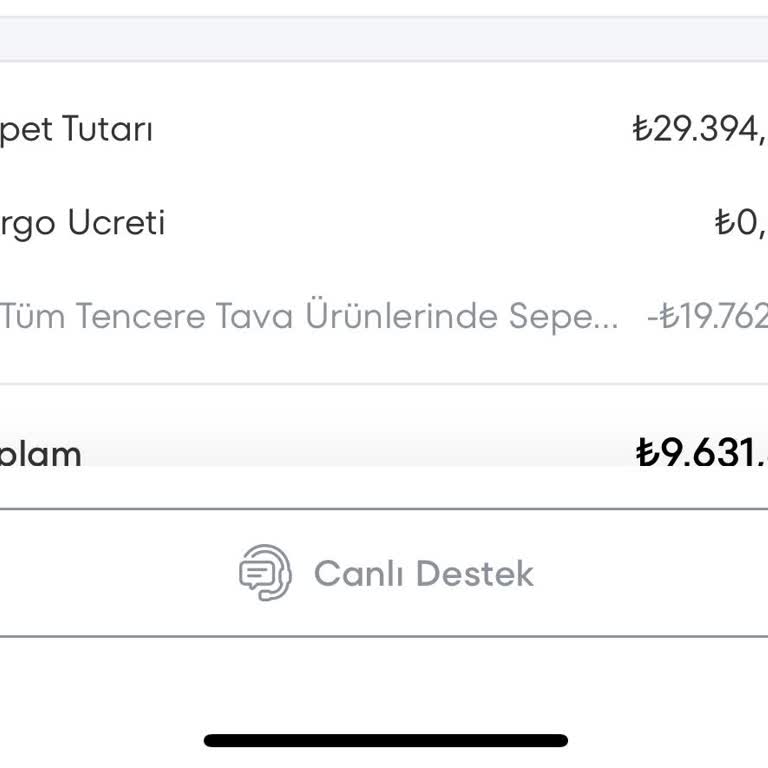This screenshot has width=768, height=768.
Task: Click the Turkish lira symbol before 29.394
Action: pyautogui.click(x=642, y=129)
